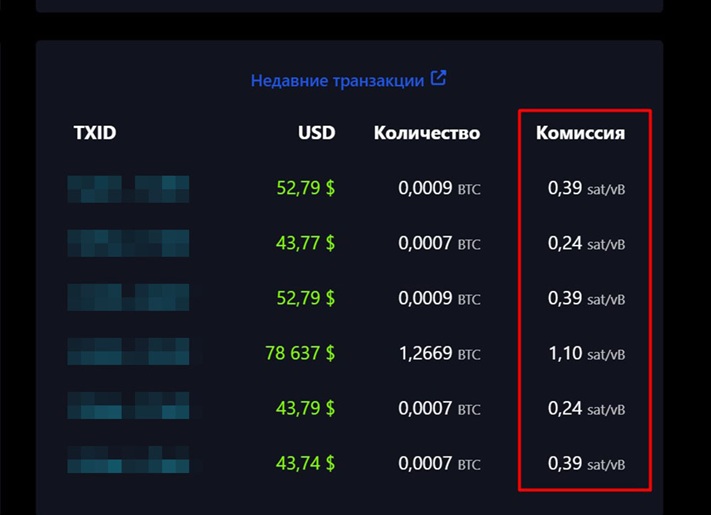Open the blurred TXID in the 43,74 $ row
The width and height of the screenshot is (711, 515).
[x=128, y=460]
